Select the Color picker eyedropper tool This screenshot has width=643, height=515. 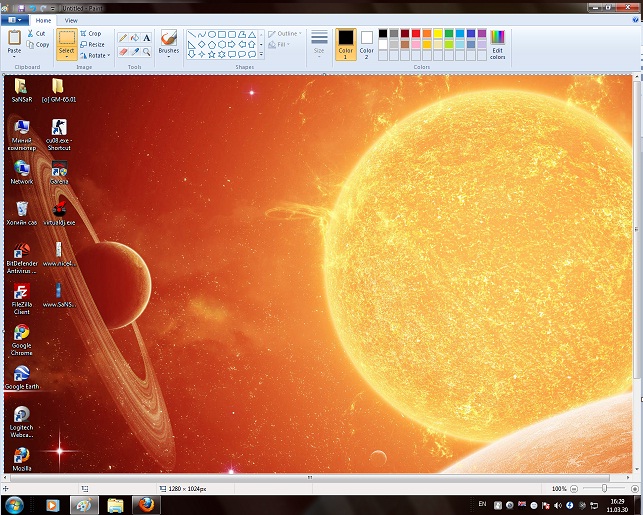(x=135, y=52)
